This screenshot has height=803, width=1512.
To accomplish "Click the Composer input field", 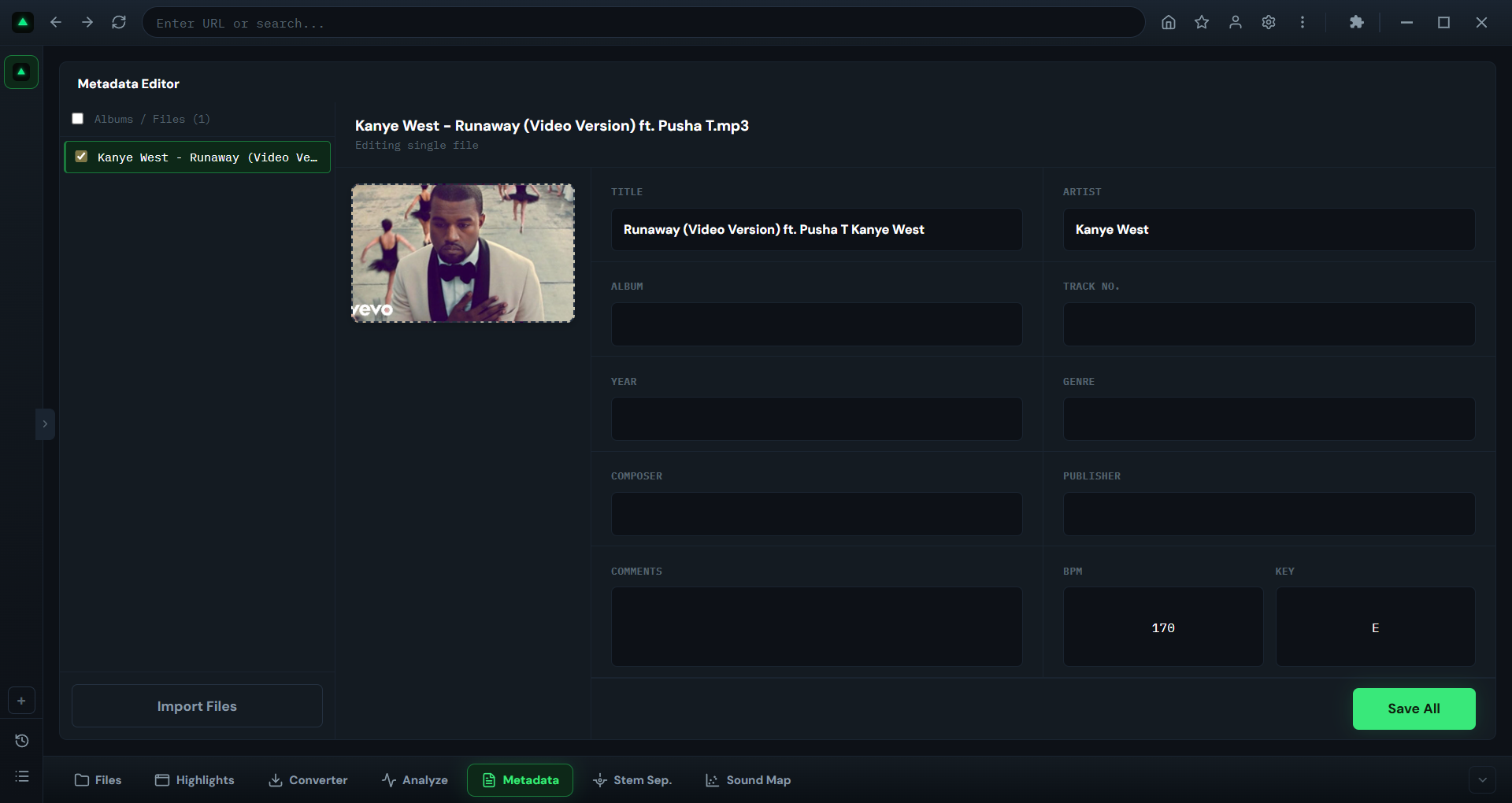I will (x=817, y=514).
